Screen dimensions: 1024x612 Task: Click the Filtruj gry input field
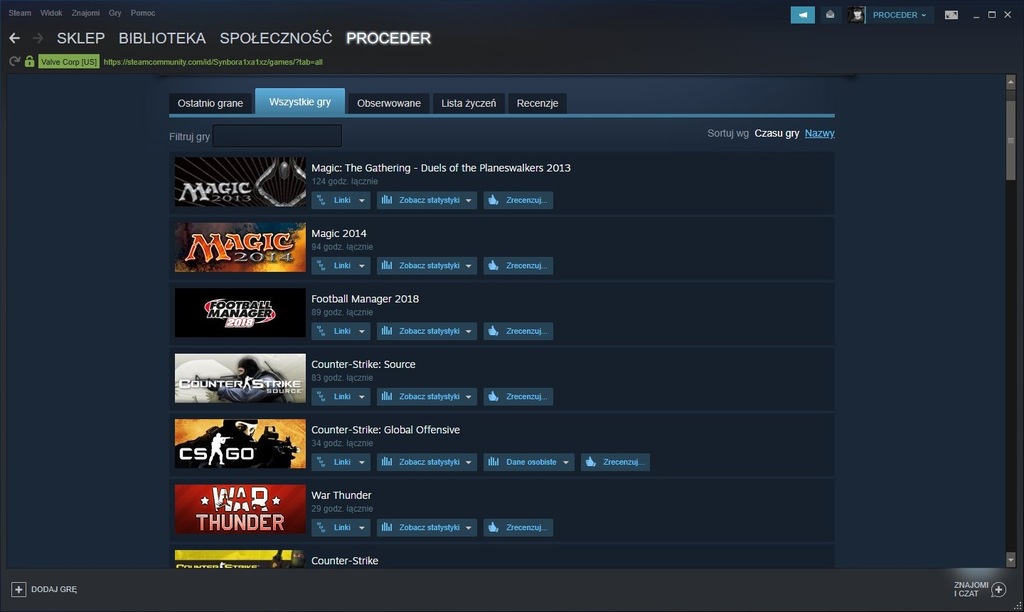pyautogui.click(x=277, y=136)
